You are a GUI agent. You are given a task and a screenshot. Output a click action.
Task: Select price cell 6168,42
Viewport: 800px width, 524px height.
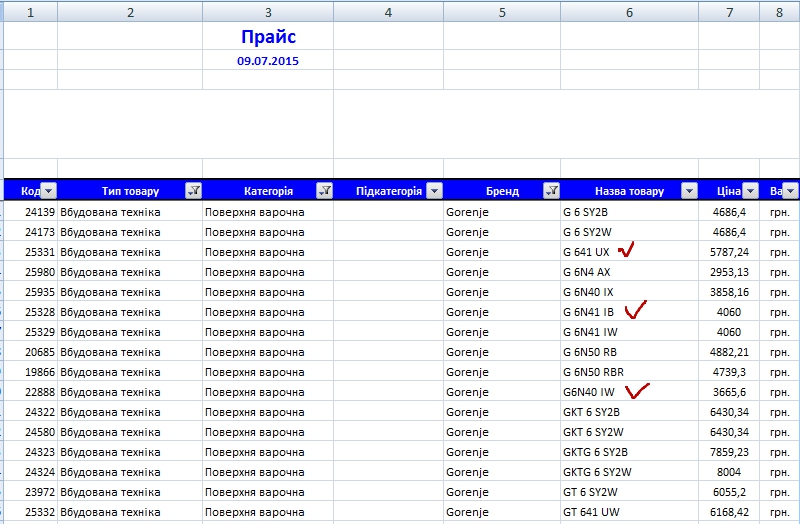(729, 512)
